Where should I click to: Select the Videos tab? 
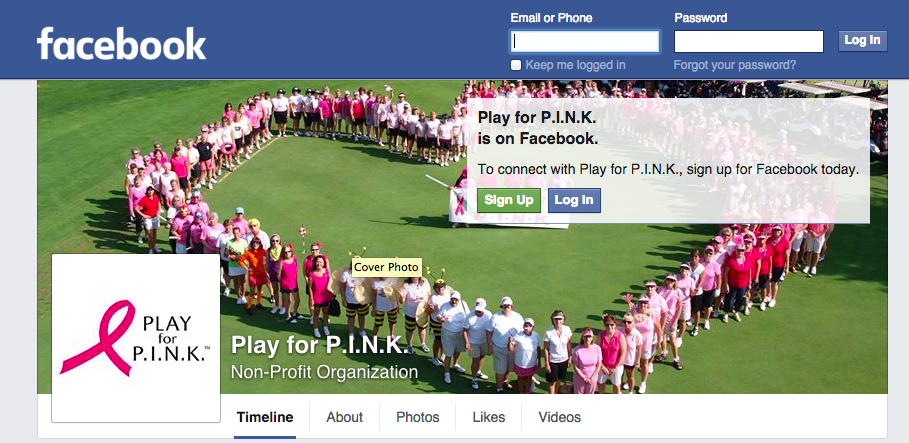coord(559,417)
